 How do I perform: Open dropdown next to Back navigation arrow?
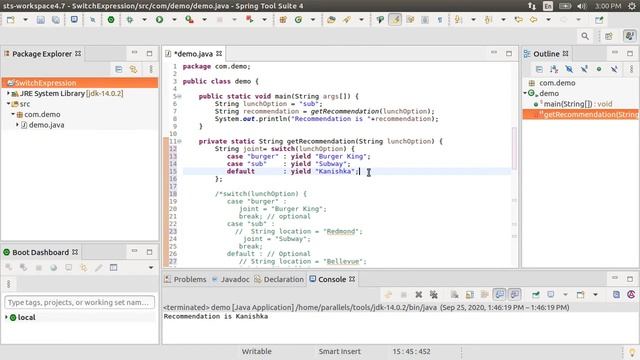(548, 20)
